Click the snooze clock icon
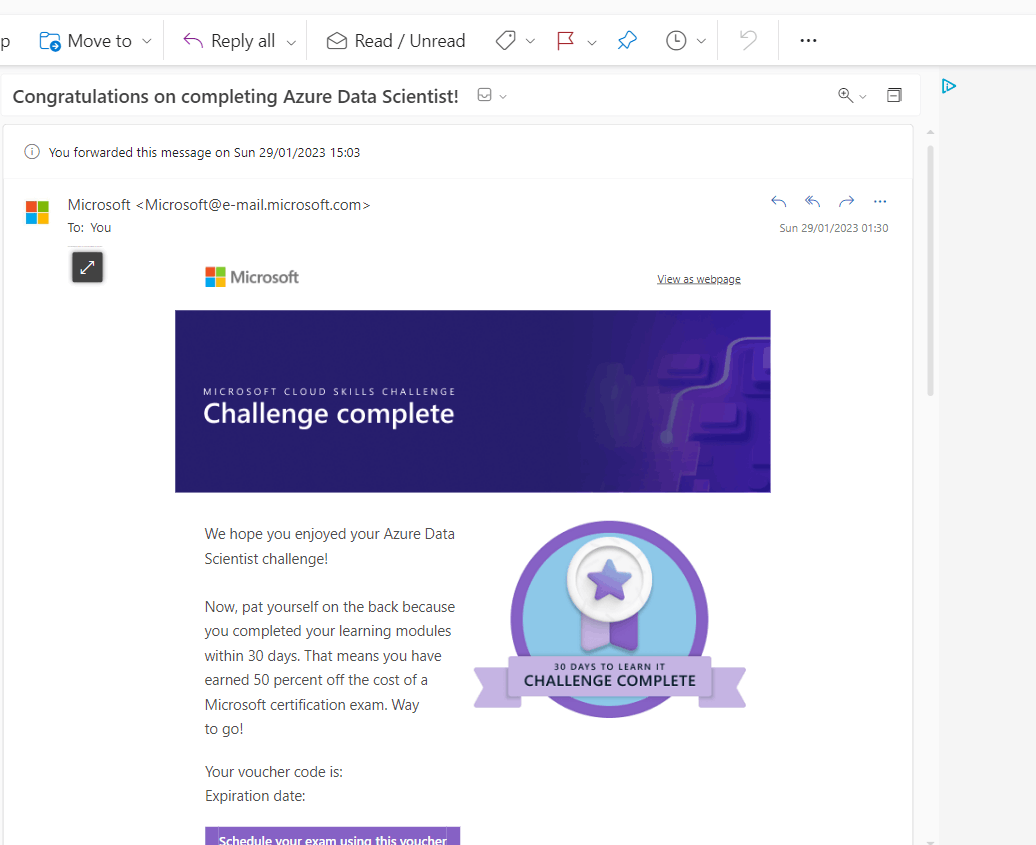 676,40
